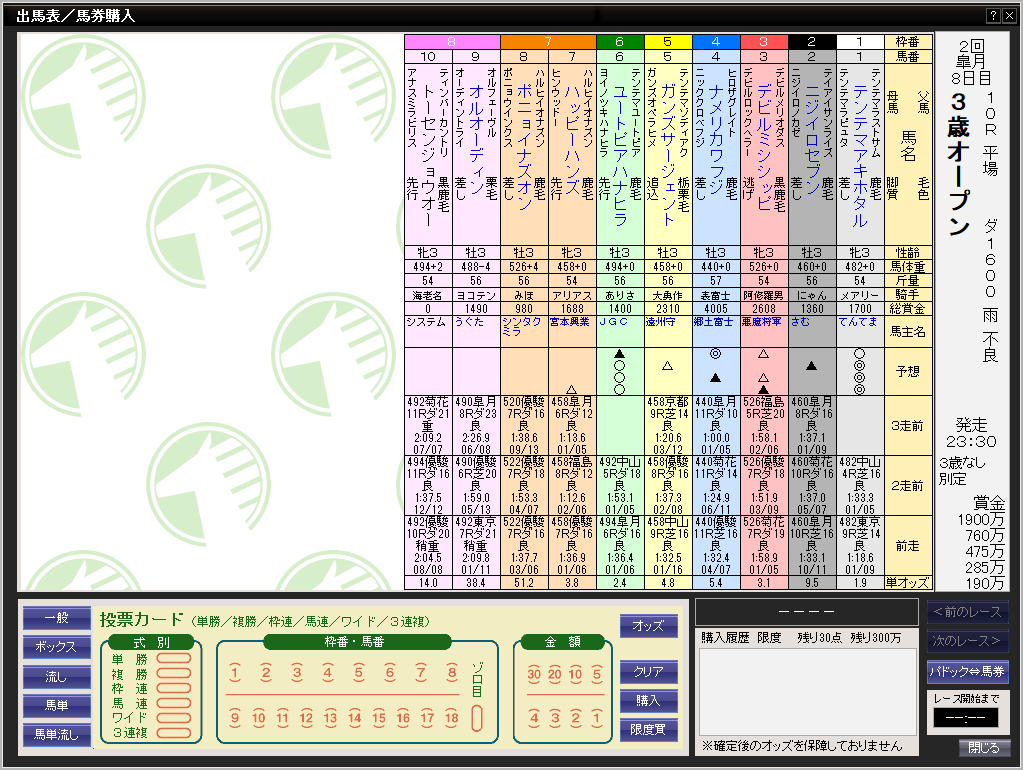
Task: Clear the voting card with クリア
Action: pos(649,671)
